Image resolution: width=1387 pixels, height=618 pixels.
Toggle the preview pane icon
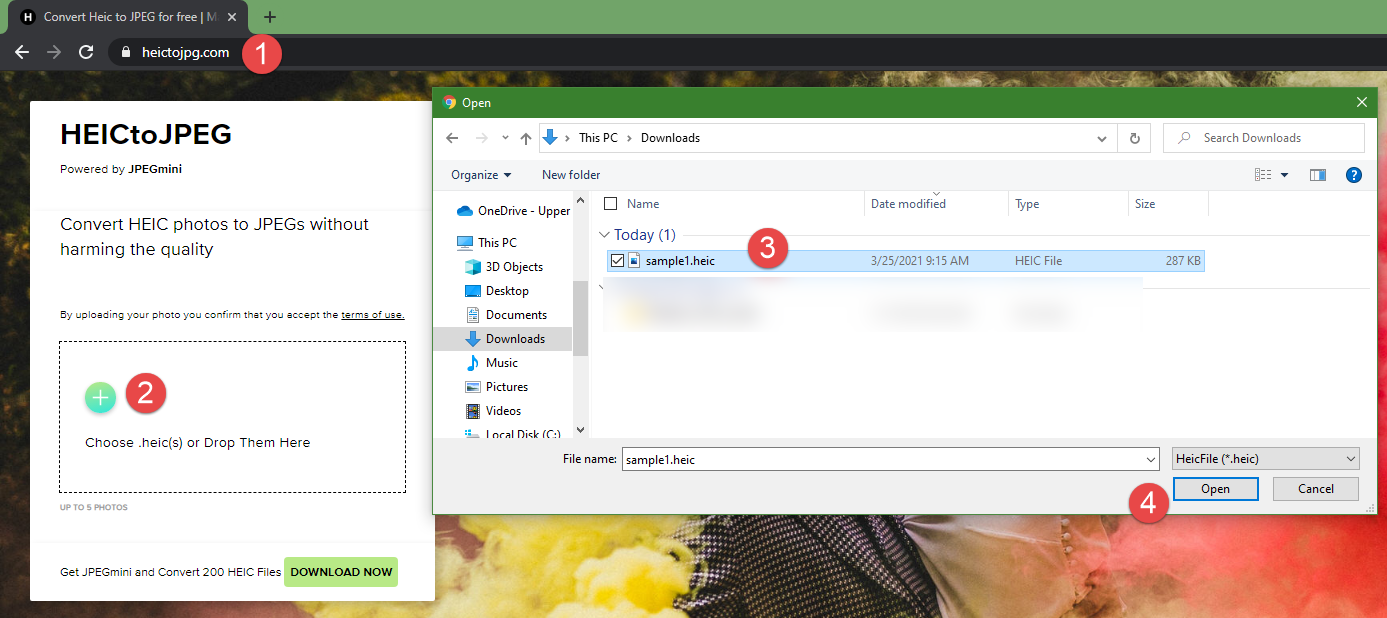[1318, 175]
